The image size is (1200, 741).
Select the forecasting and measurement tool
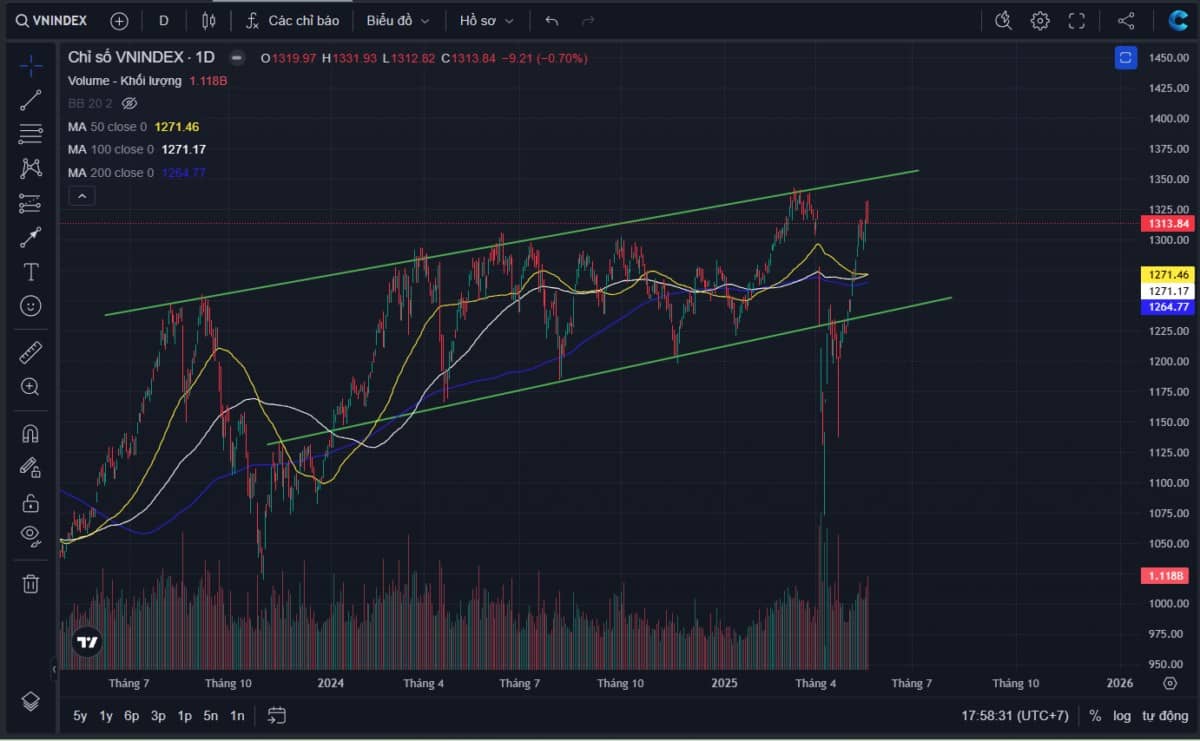pos(31,203)
